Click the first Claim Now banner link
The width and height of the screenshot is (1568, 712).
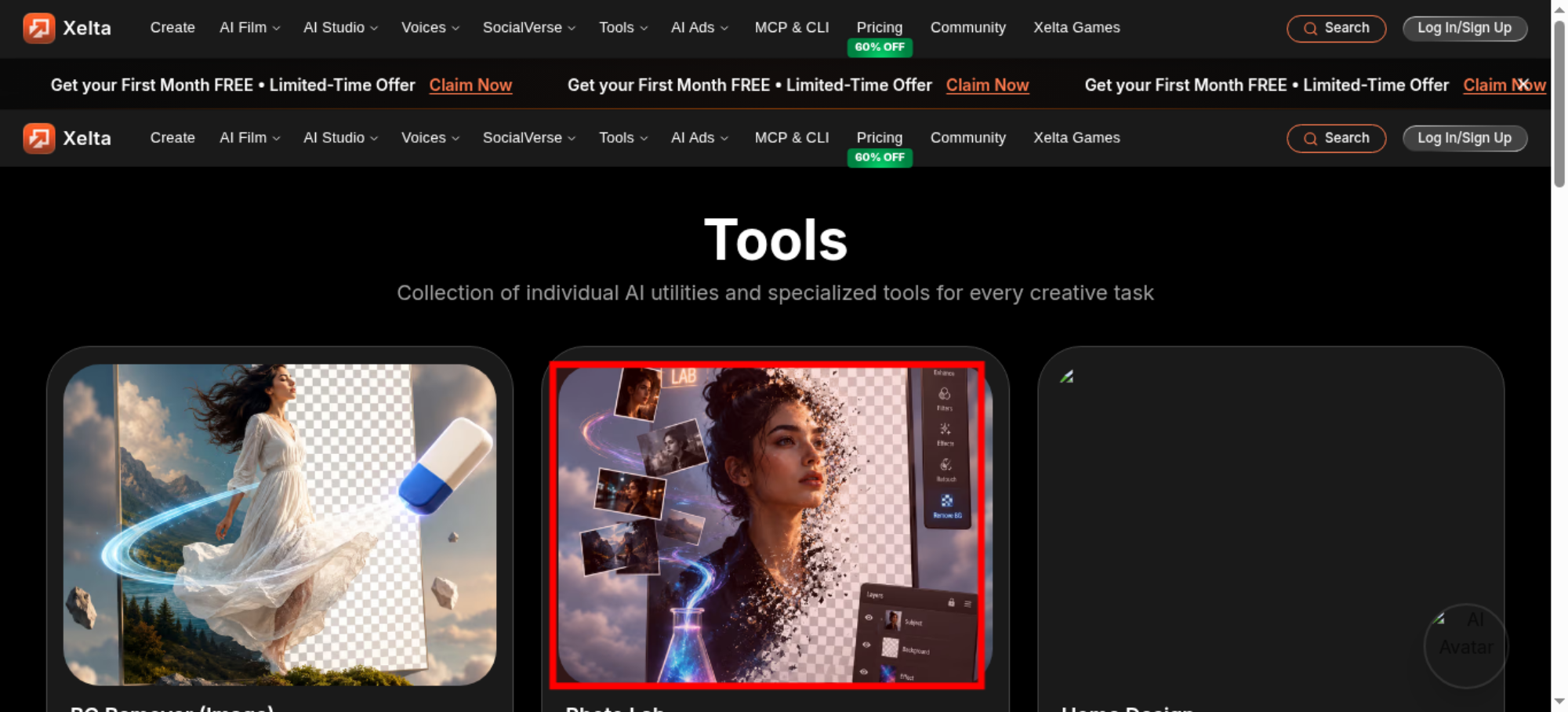coord(470,85)
